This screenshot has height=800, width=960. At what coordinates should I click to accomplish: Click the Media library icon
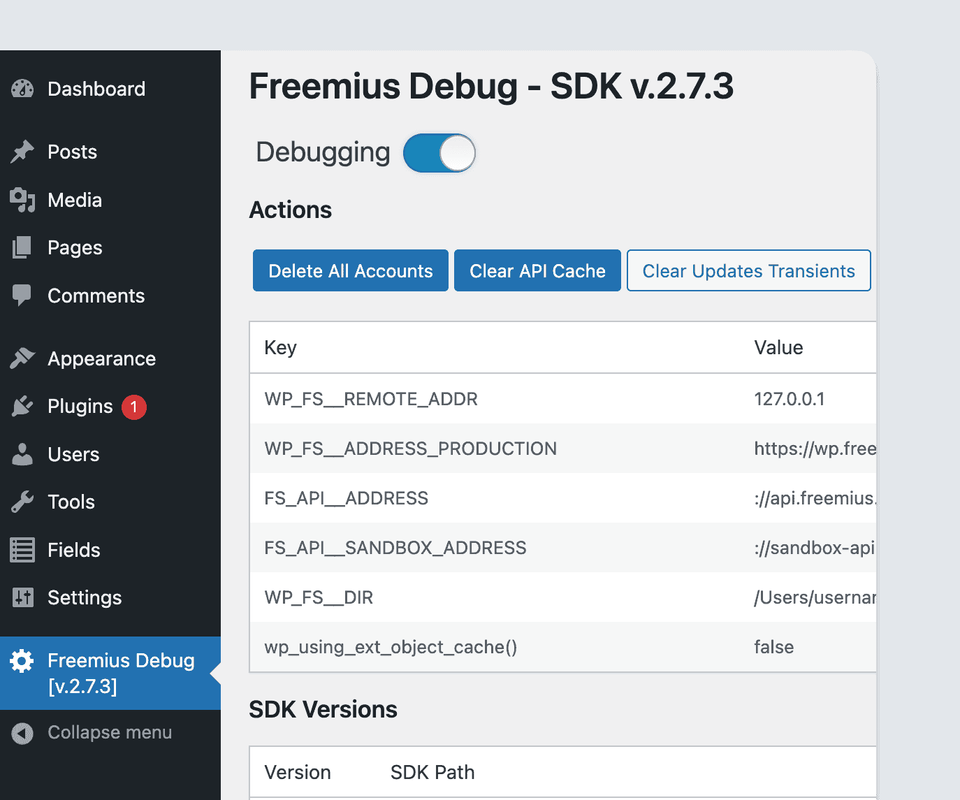22,200
